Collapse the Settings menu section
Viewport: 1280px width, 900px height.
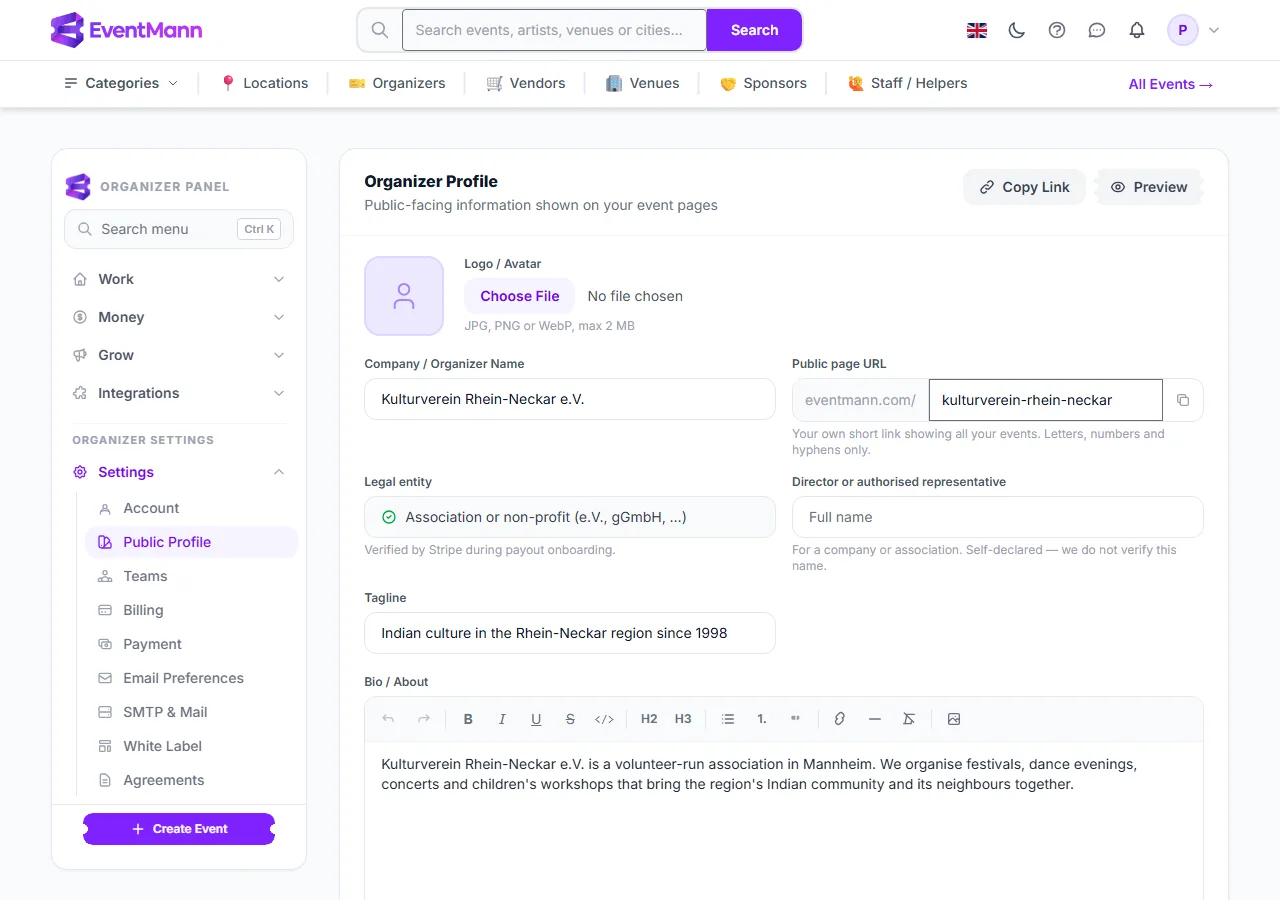pyautogui.click(x=179, y=472)
